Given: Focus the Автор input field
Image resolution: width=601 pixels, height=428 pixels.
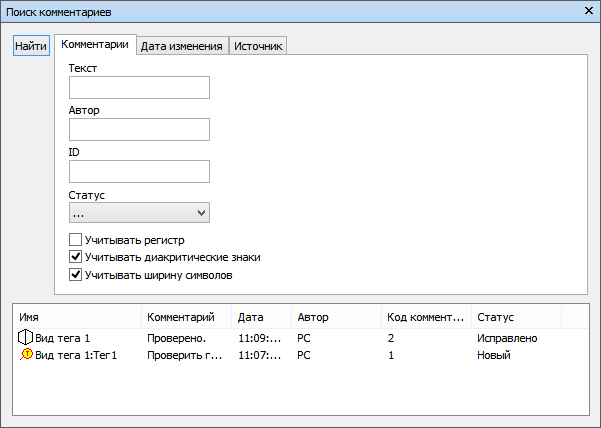Looking at the screenshot, I should 139,130.
